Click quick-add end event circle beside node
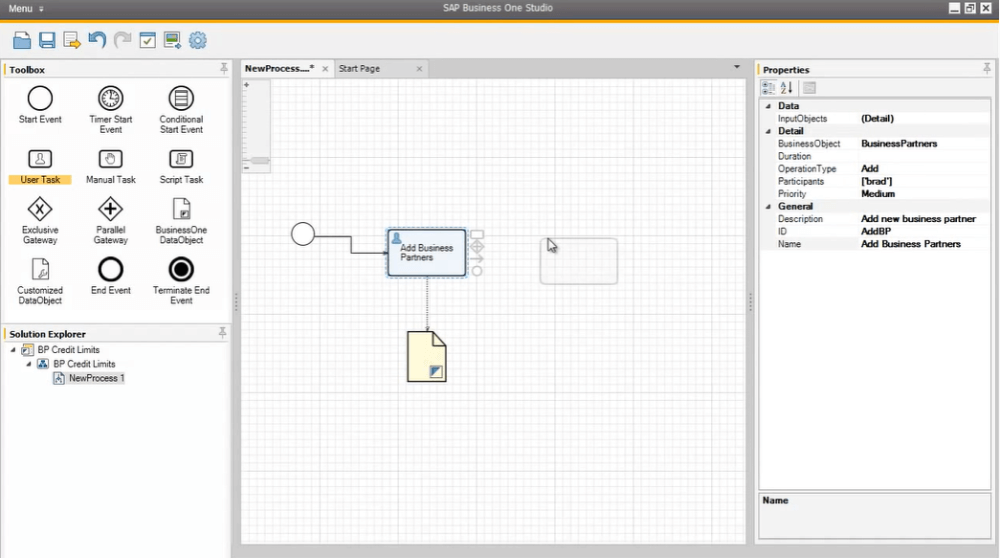1000x558 pixels. pos(477,271)
